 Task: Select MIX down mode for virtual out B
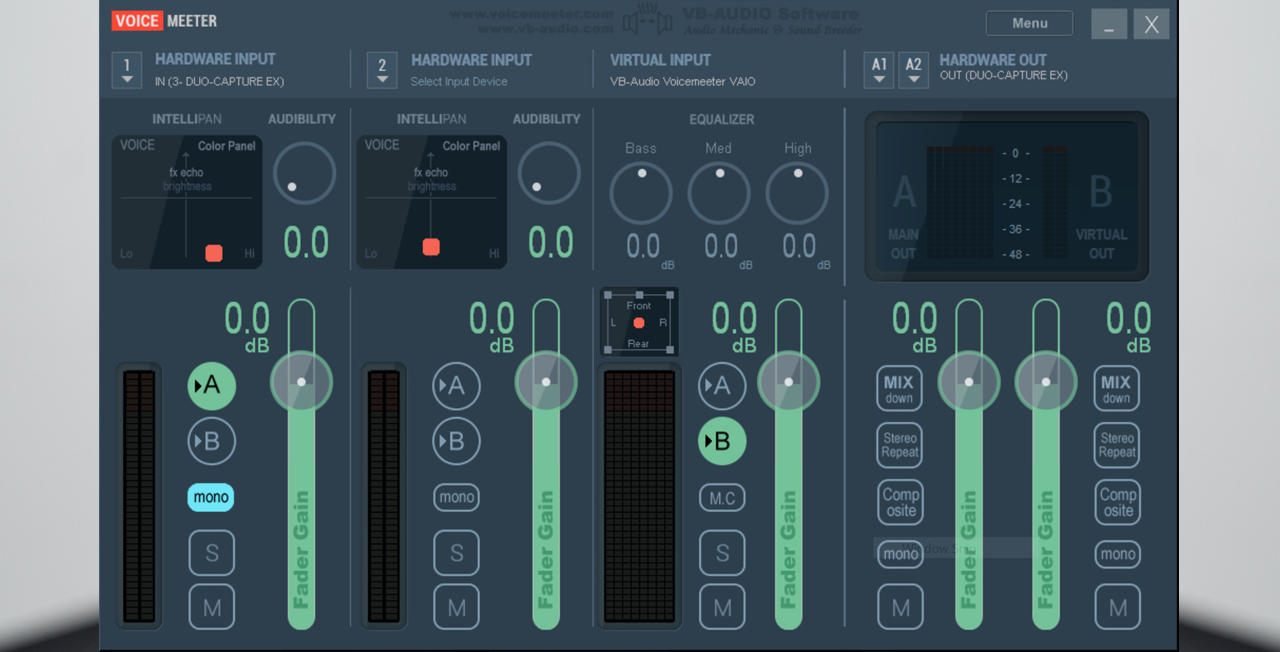1116,388
